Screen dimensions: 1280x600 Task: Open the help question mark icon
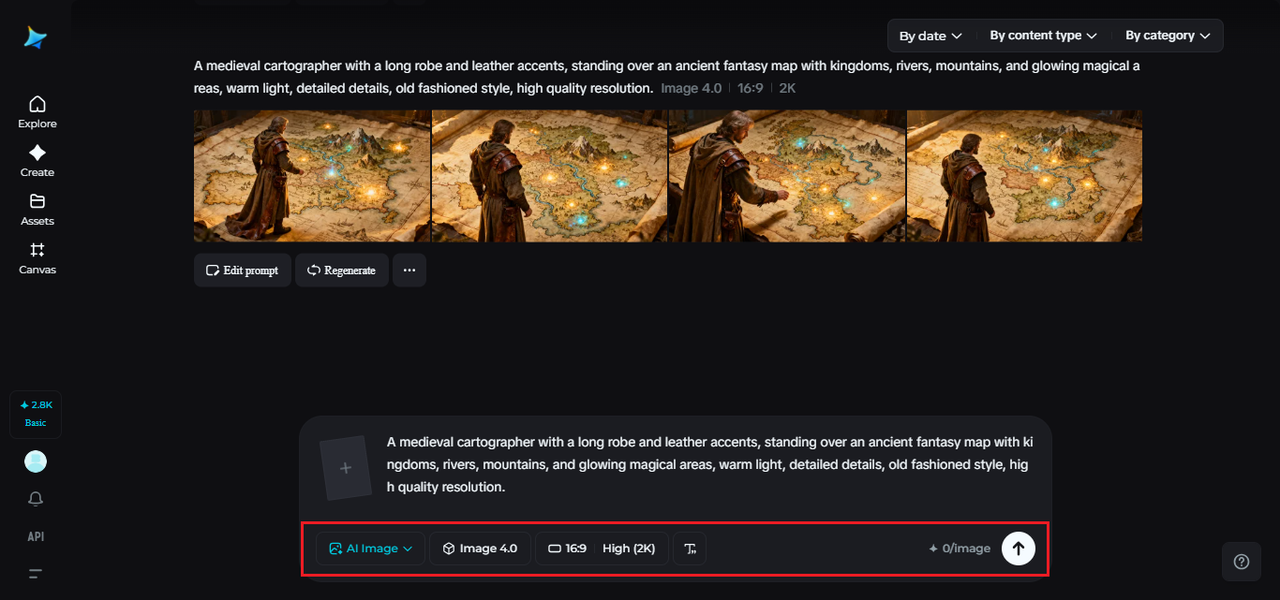[x=1241, y=562]
